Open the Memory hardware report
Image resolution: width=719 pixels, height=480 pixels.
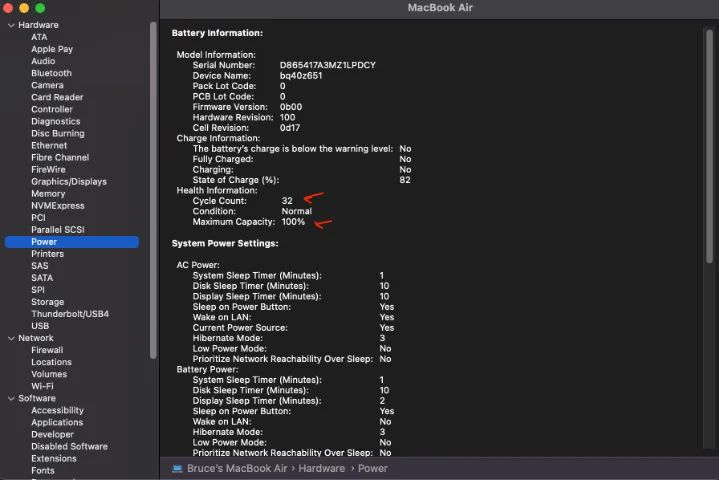[48, 193]
